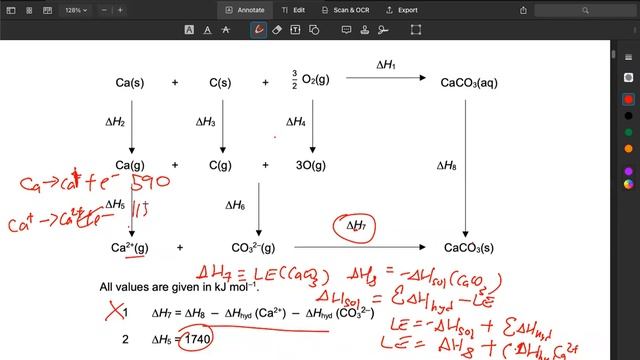The height and width of the screenshot is (360, 640).
Task: Choose the orange pen color
Action: coord(629,149)
